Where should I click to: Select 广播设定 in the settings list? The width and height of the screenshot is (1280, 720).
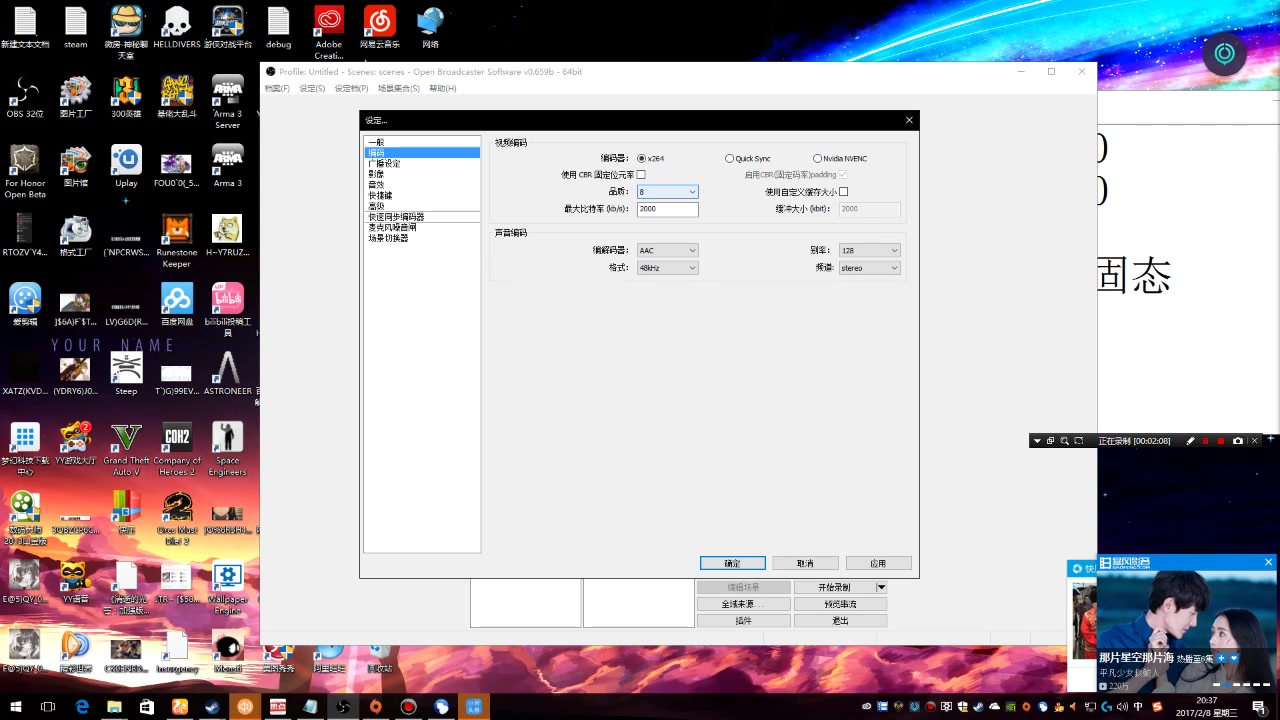(x=422, y=163)
